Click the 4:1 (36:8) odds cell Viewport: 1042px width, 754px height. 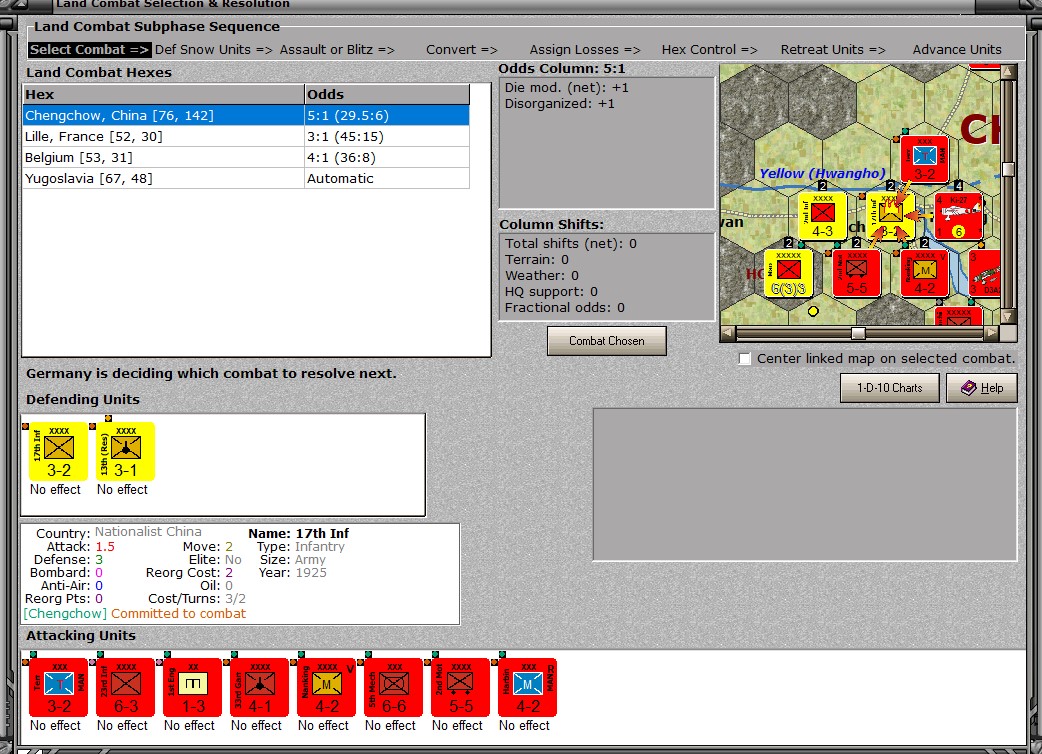coord(387,157)
